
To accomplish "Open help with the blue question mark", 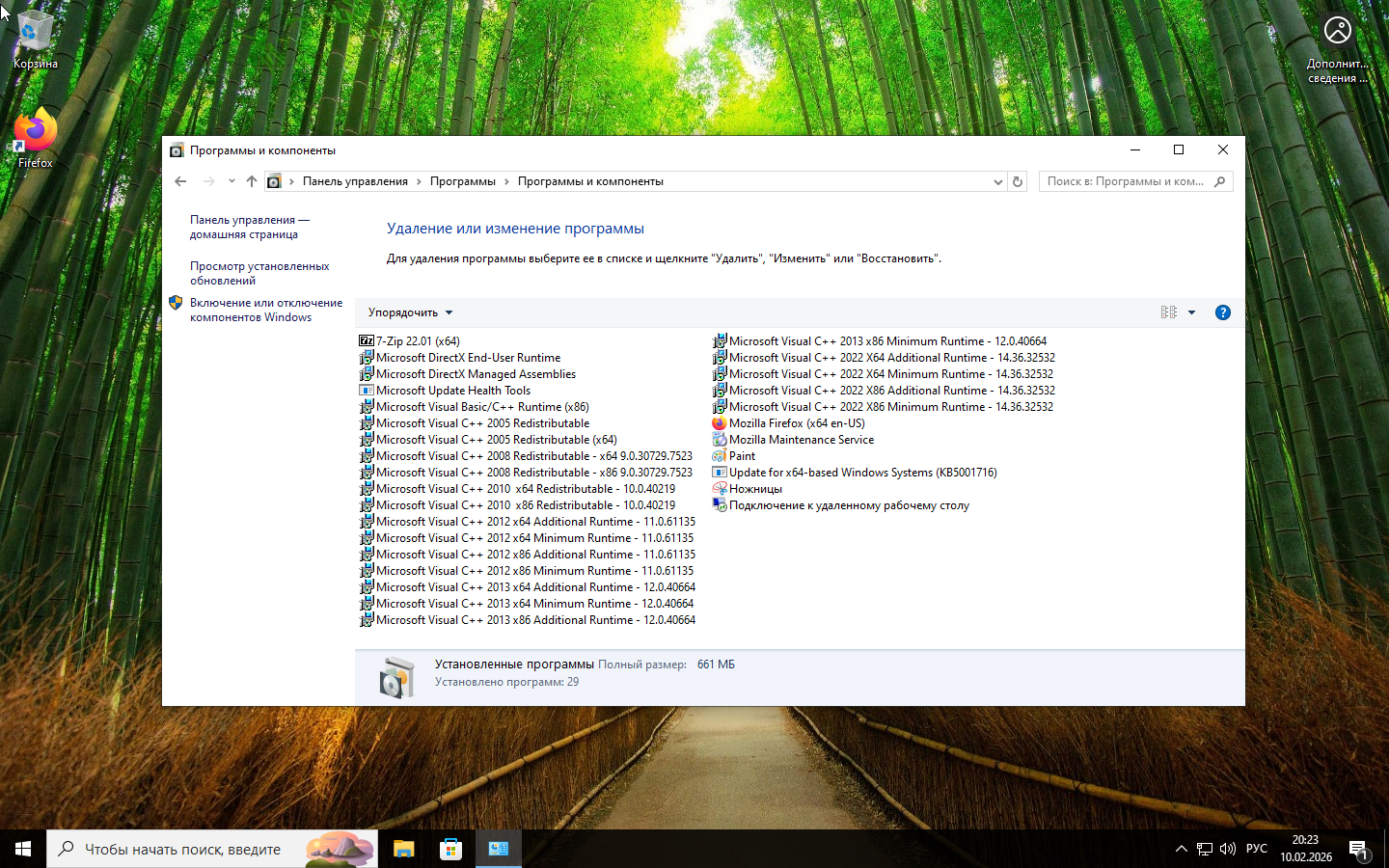I will pos(1222,312).
